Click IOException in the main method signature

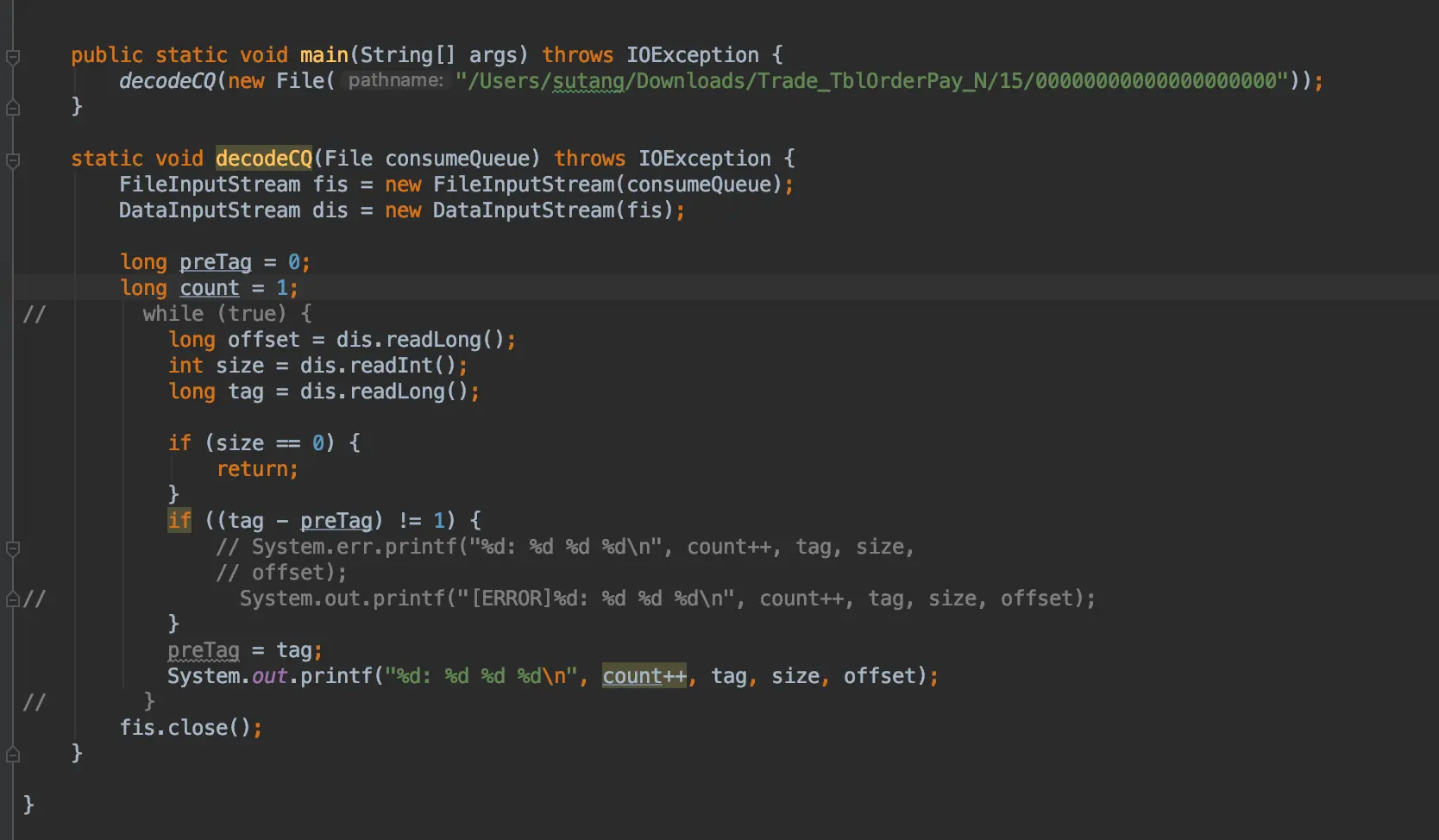tap(693, 55)
